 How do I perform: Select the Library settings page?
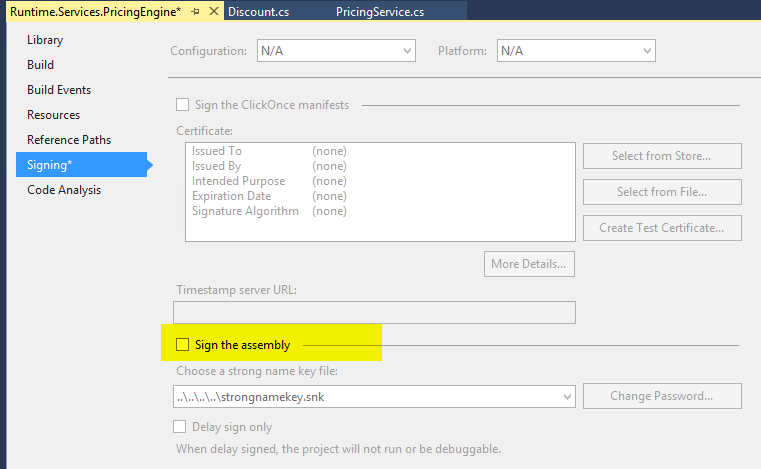coord(45,40)
